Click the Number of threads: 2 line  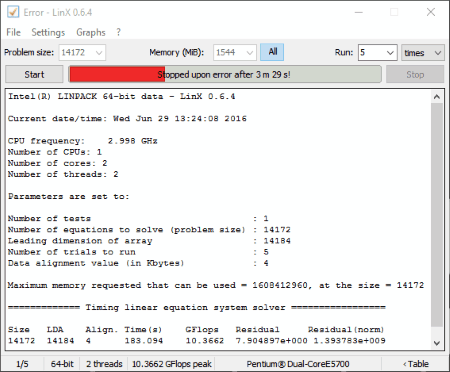(x=63, y=174)
